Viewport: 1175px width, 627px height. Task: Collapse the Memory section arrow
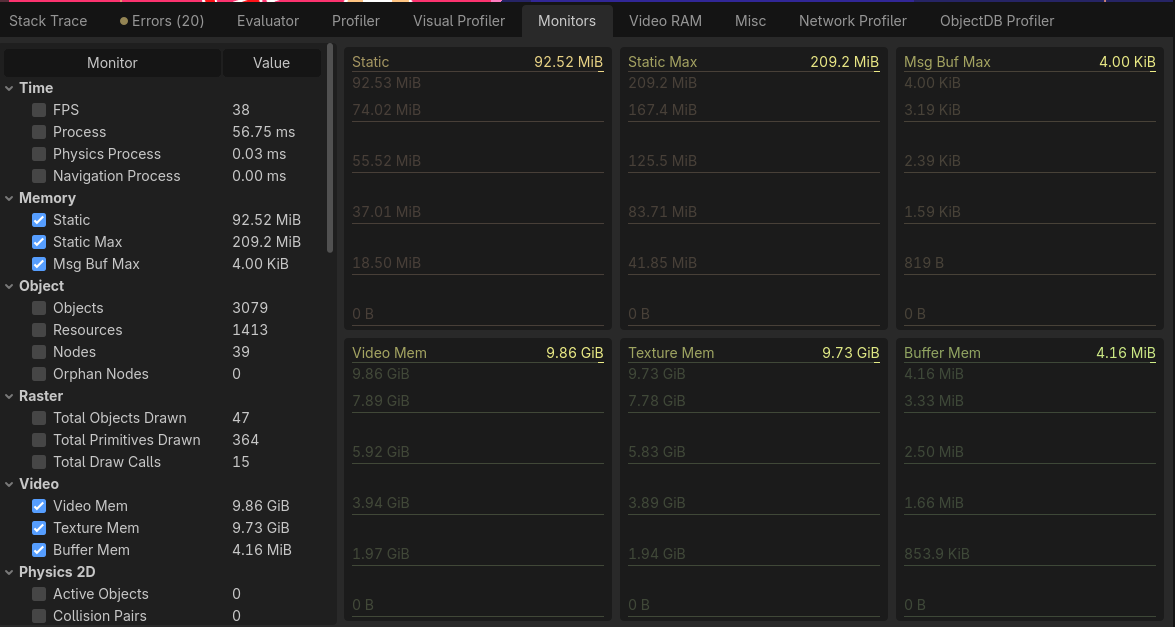pos(9,198)
